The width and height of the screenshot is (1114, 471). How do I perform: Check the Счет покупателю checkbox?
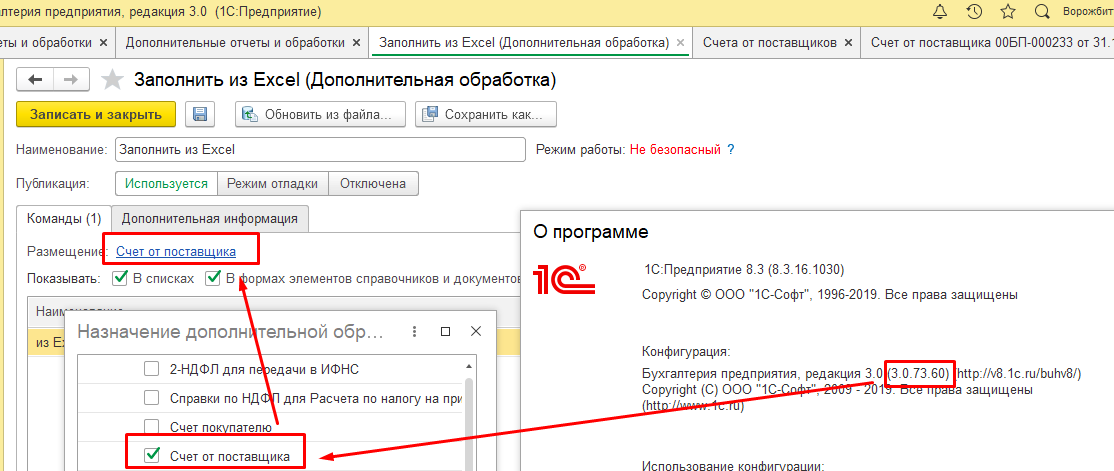[x=151, y=427]
